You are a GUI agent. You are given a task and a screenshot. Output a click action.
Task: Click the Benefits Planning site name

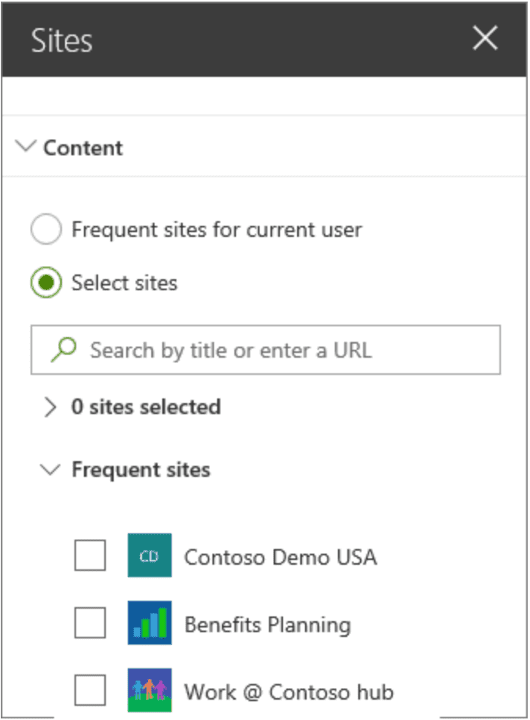(x=268, y=625)
